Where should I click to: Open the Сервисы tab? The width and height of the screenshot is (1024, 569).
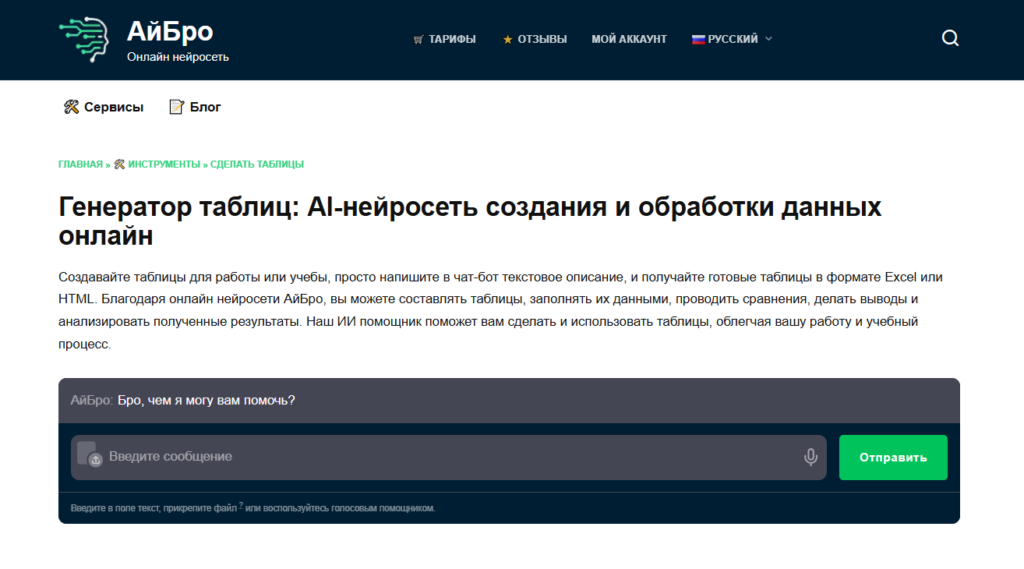pos(104,107)
